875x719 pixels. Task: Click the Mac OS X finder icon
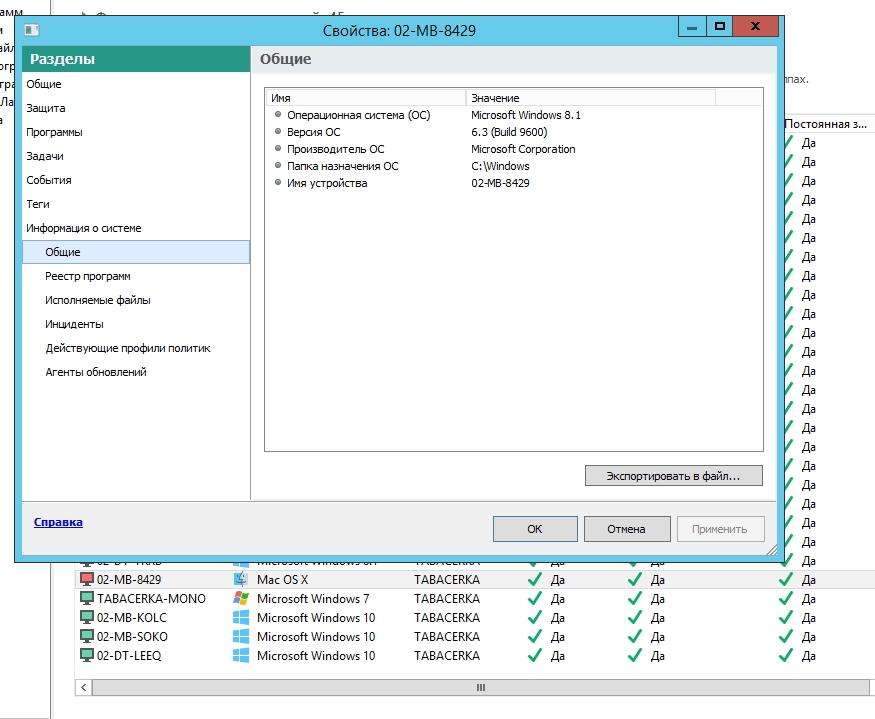tap(241, 579)
